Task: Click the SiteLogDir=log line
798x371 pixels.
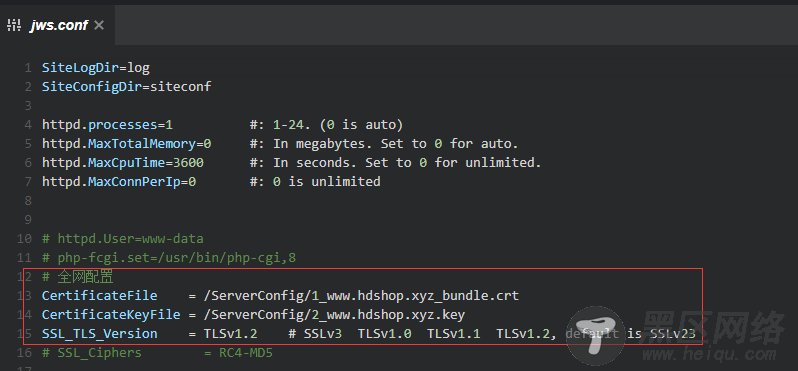Action: tap(96, 68)
